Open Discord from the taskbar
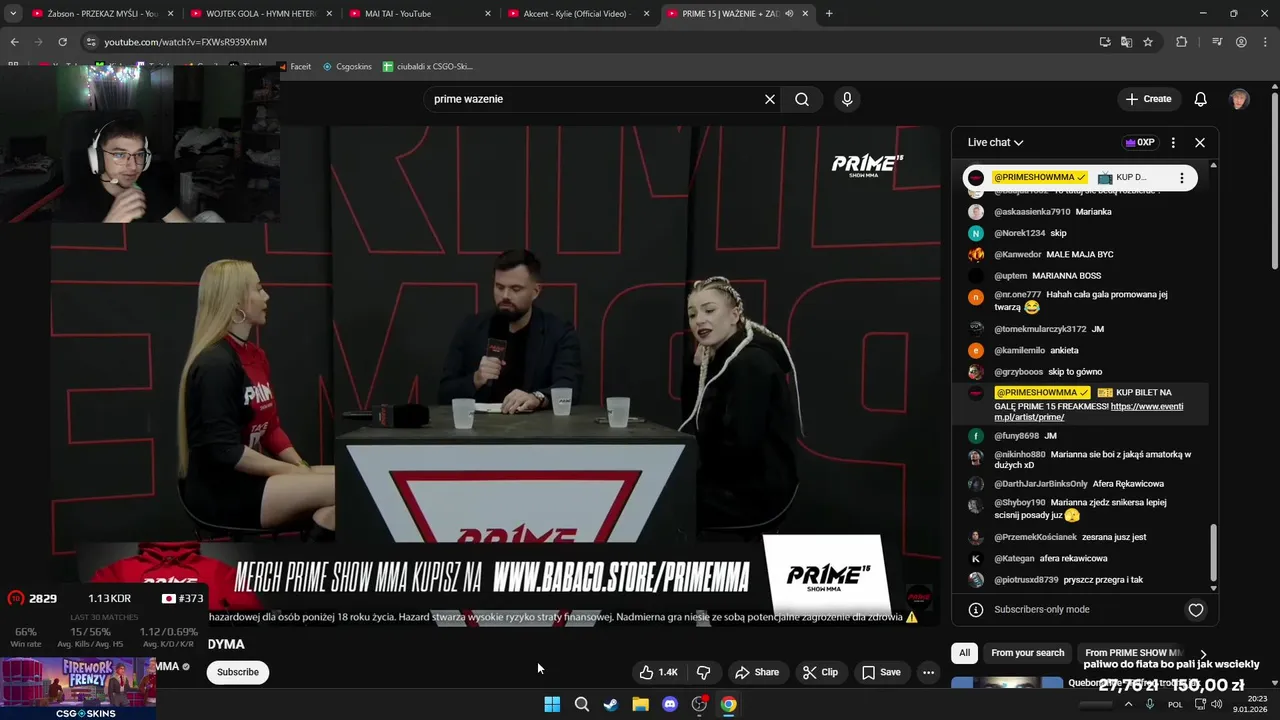This screenshot has height=720, width=1280. click(x=670, y=704)
